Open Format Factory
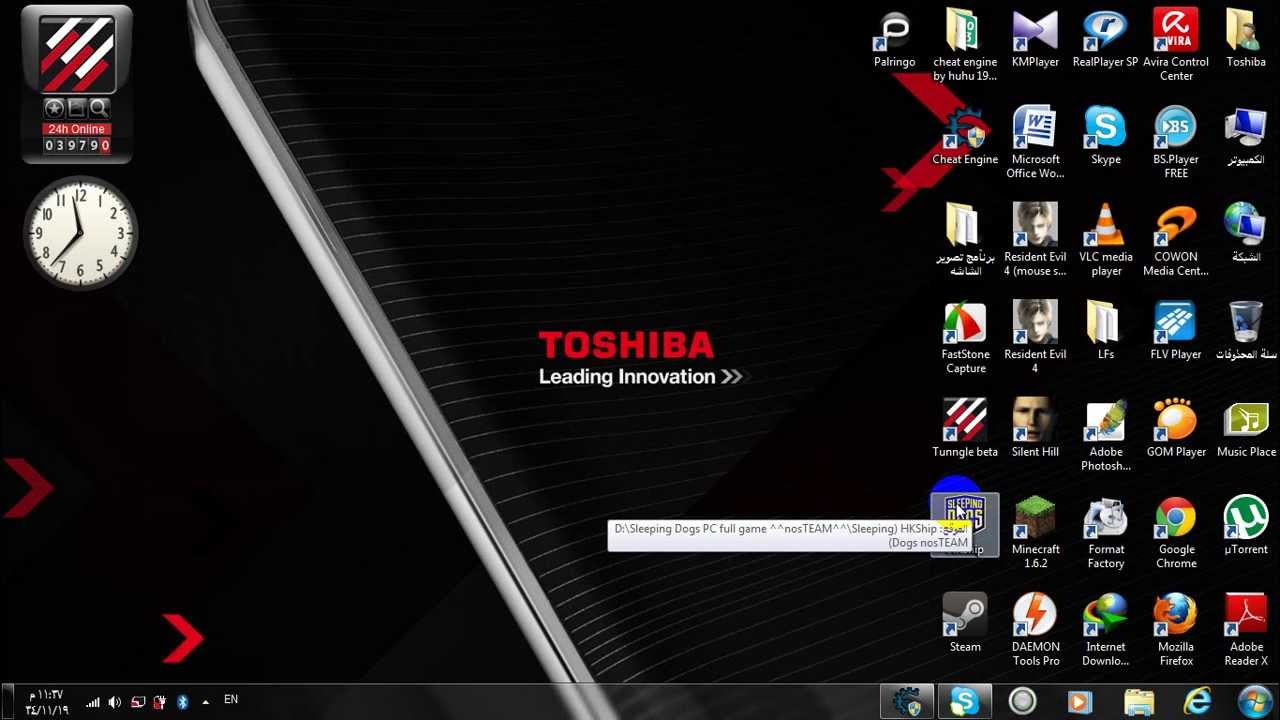 click(x=1105, y=532)
